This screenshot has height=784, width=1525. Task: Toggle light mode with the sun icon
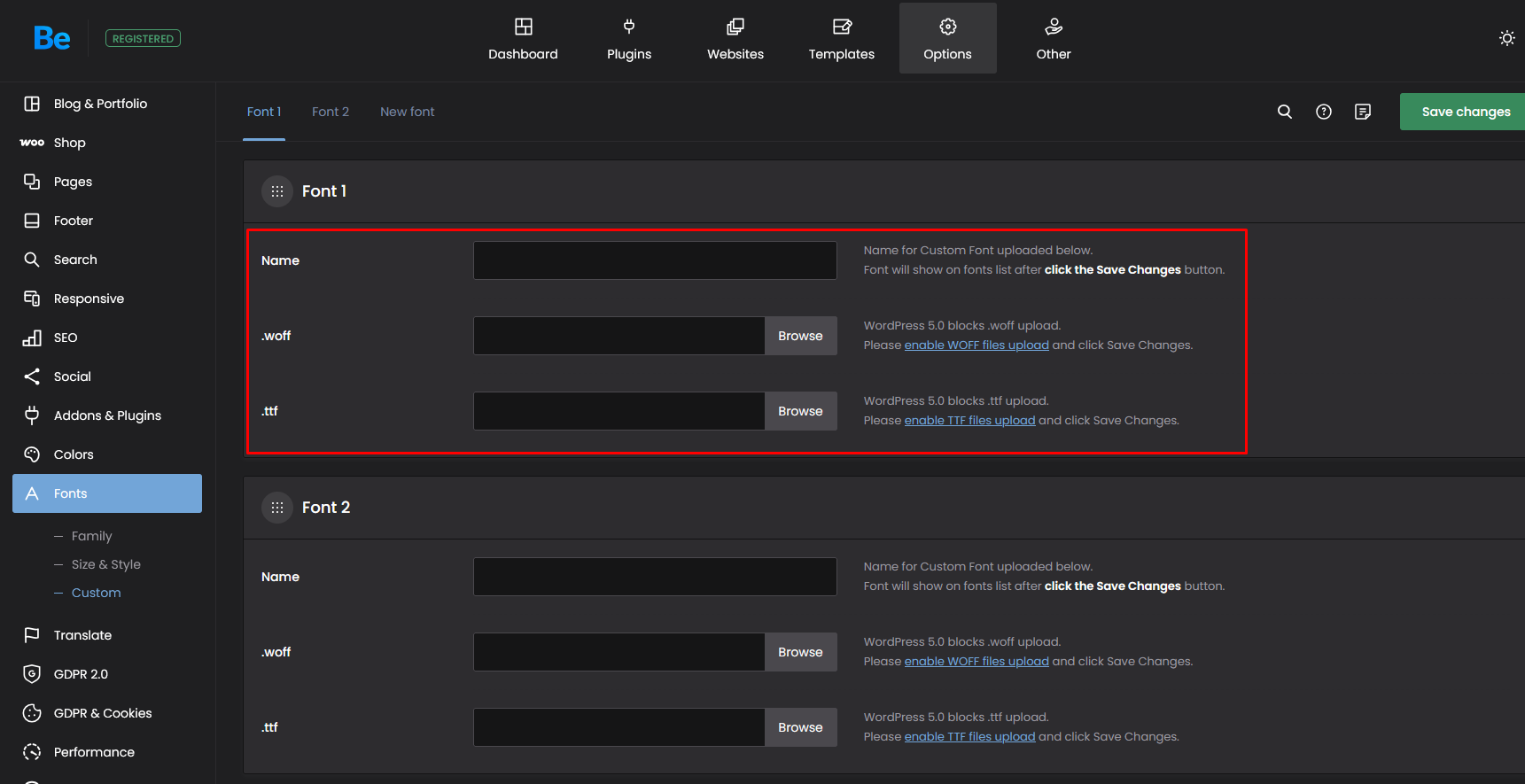(x=1506, y=38)
